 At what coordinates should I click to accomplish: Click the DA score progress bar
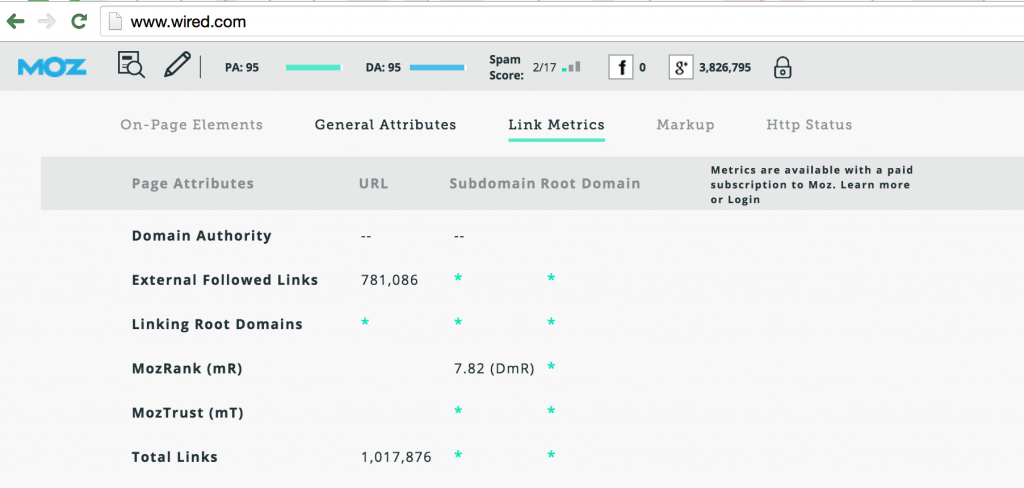click(437, 68)
